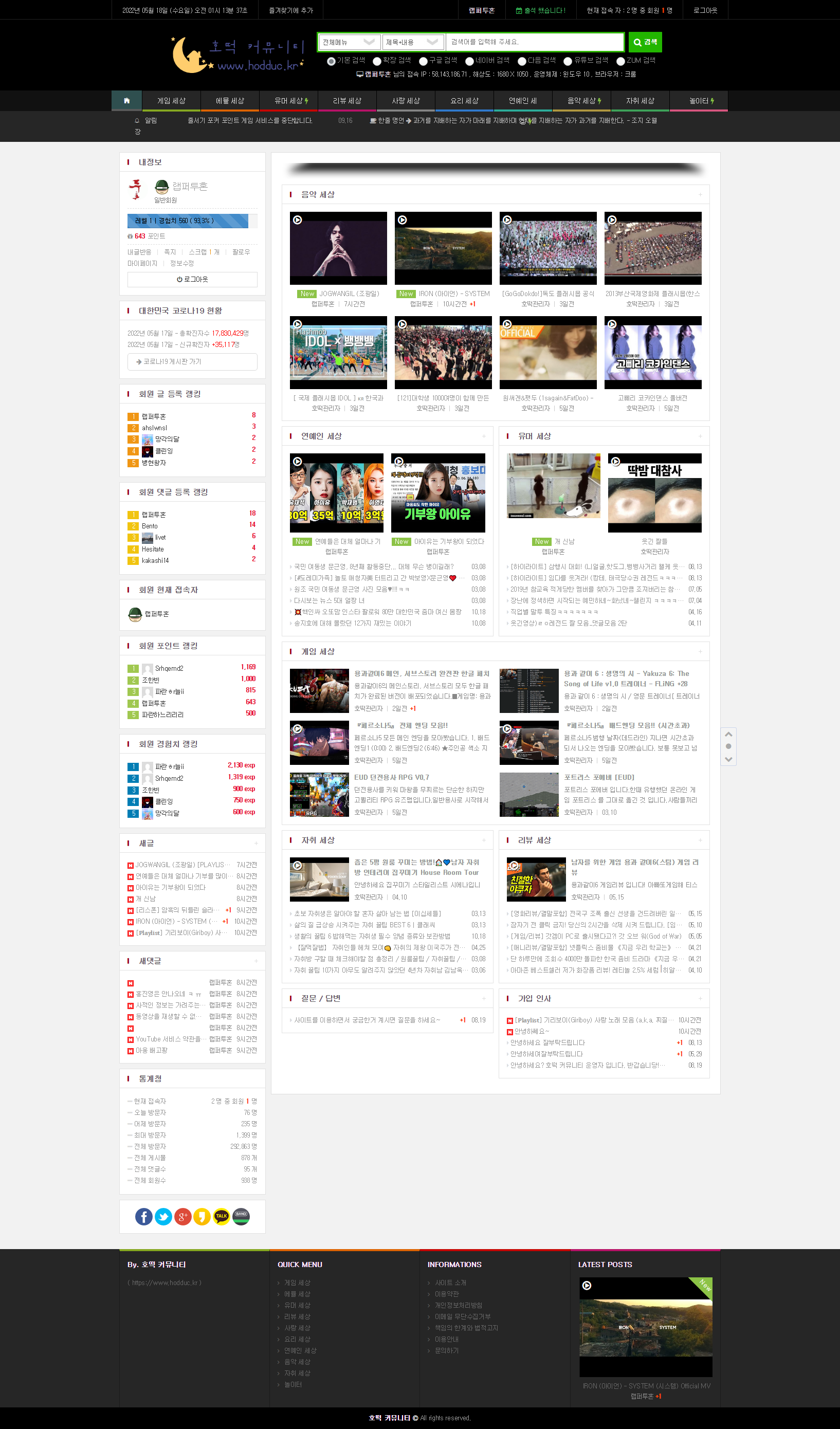Click the down arrow in floating scroll widget
840x1429 pixels.
point(729,759)
